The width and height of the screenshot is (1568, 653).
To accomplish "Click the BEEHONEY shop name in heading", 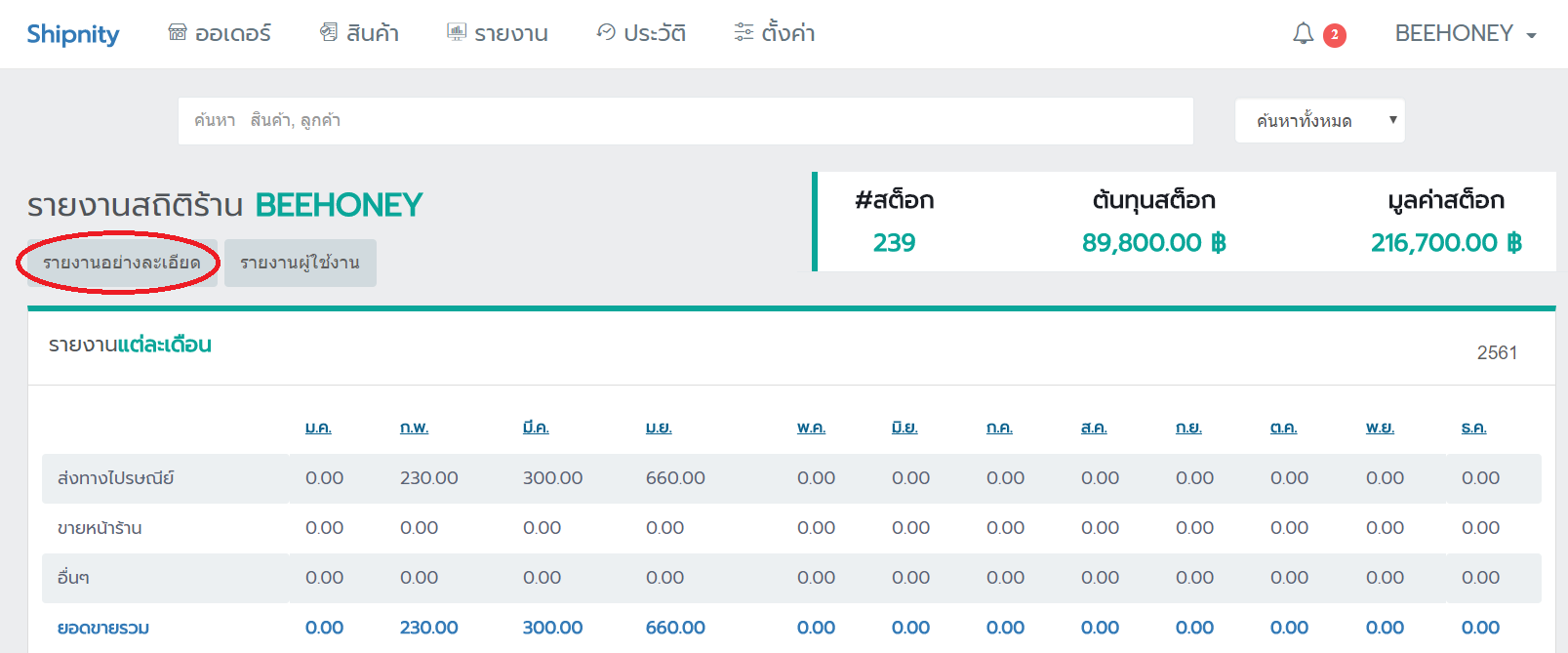I will point(339,205).
